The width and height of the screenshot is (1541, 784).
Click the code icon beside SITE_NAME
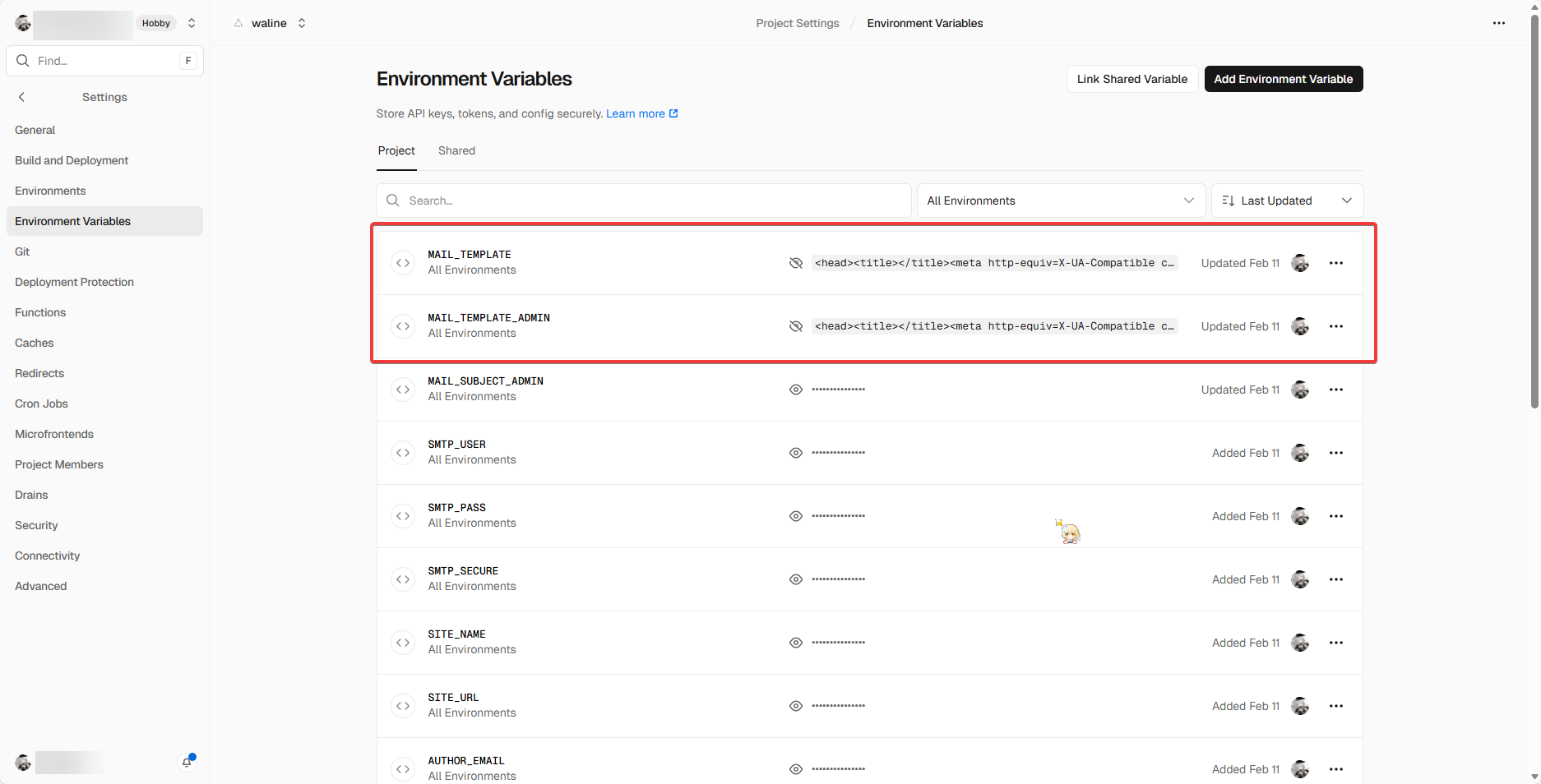403,643
